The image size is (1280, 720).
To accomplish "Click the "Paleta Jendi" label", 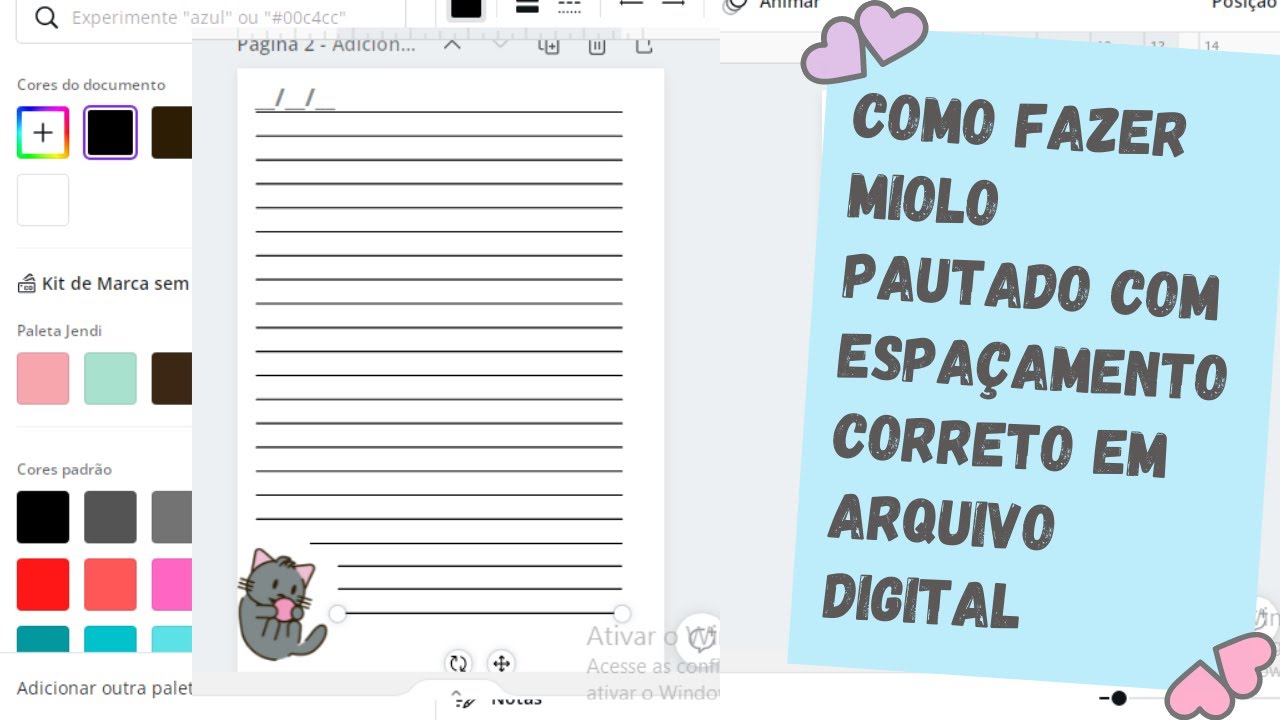I will coord(59,331).
